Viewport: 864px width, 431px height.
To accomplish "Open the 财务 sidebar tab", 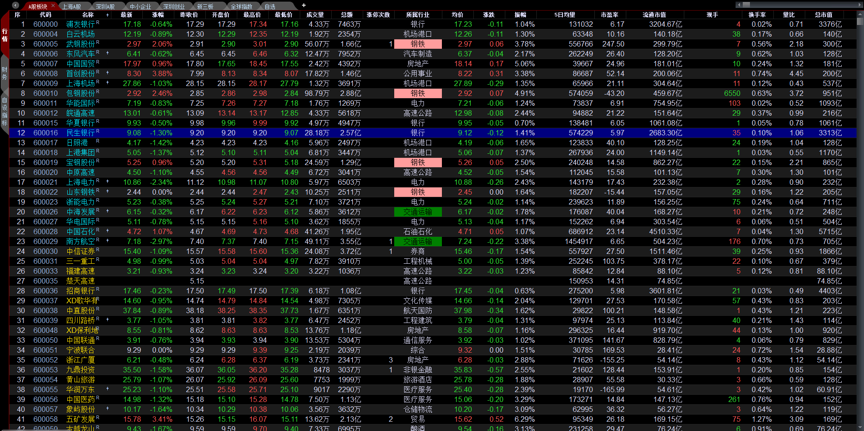I will point(4,72).
